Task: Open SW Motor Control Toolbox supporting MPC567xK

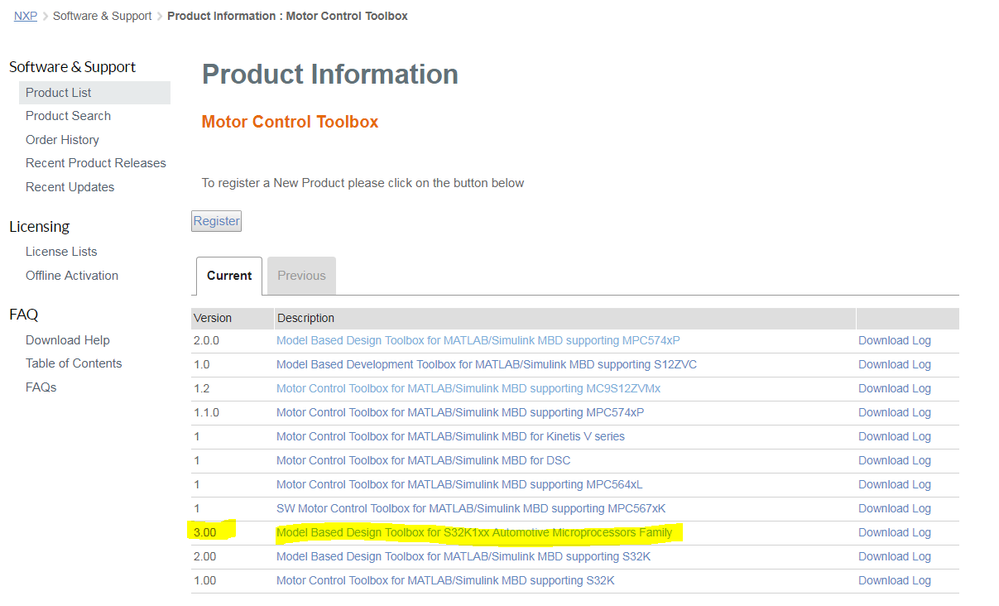Action: pyautogui.click(x=471, y=509)
